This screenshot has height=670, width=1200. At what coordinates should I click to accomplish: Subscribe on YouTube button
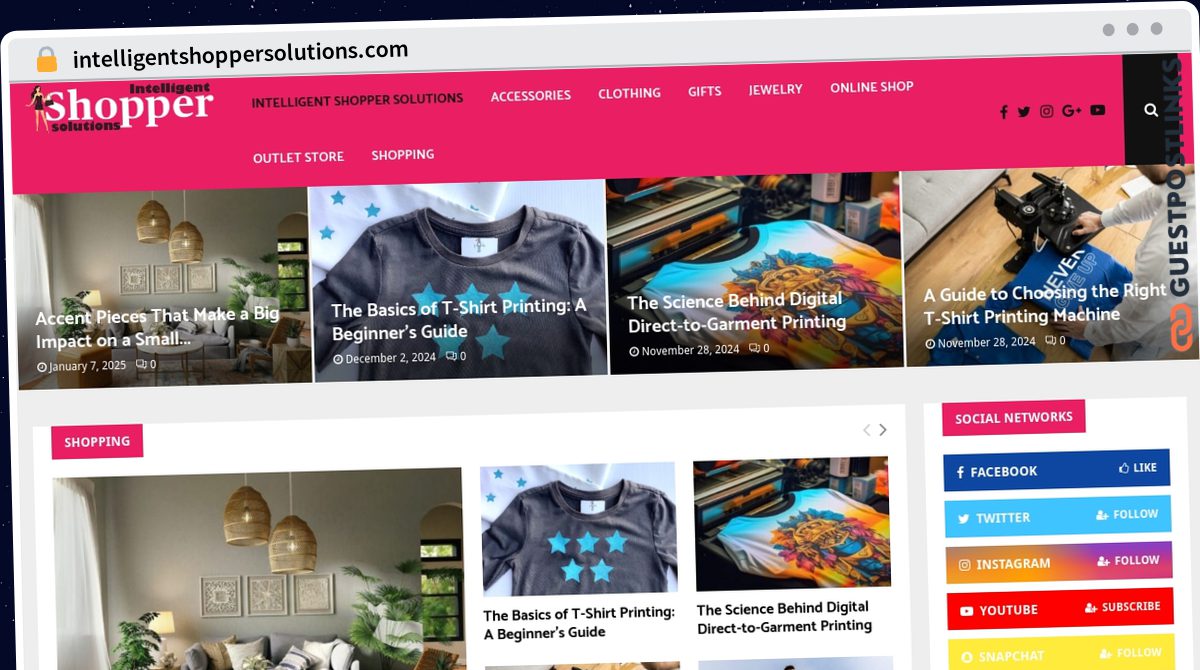coord(1122,607)
